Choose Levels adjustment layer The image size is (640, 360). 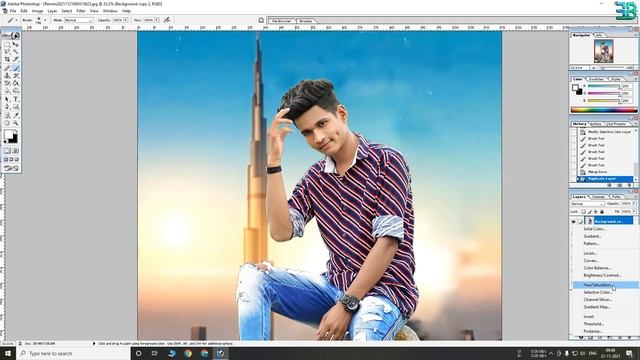[590, 253]
